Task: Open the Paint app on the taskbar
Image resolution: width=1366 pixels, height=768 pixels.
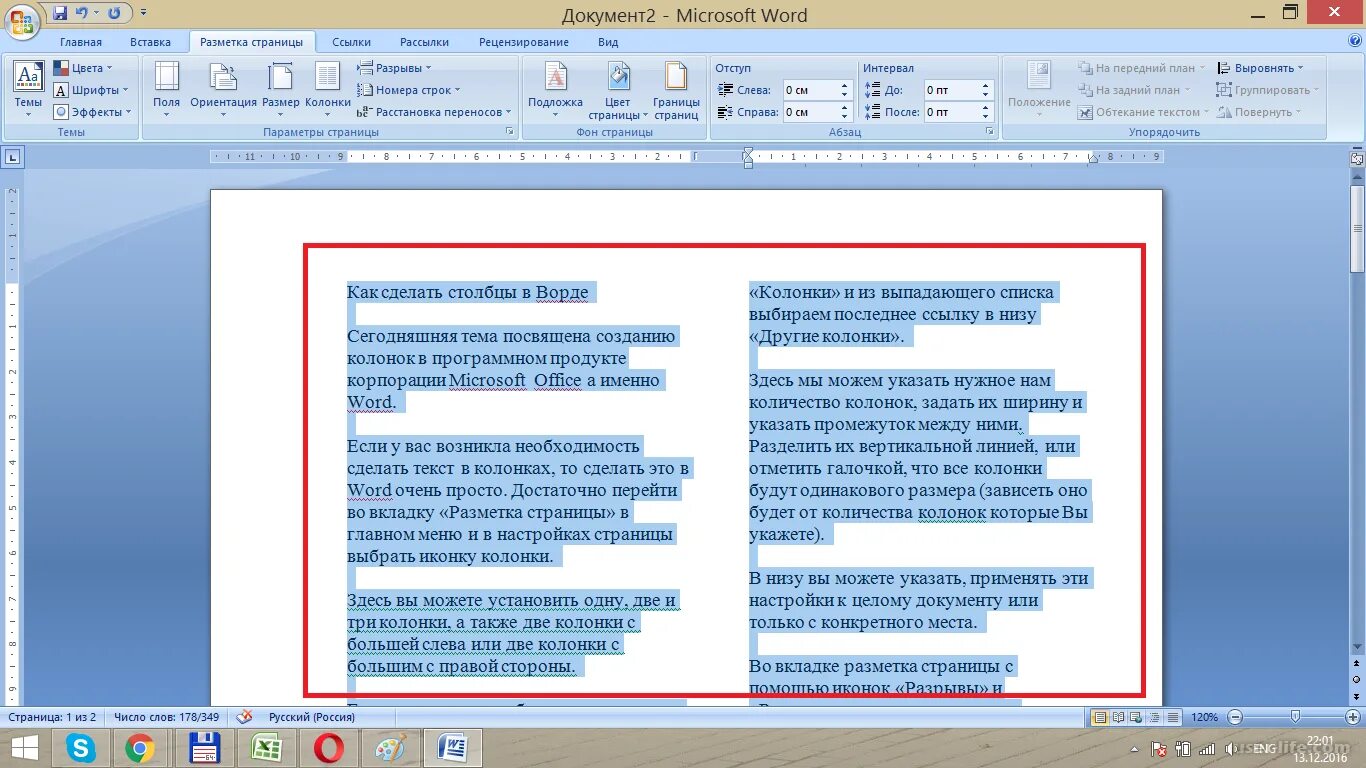Action: click(391, 748)
